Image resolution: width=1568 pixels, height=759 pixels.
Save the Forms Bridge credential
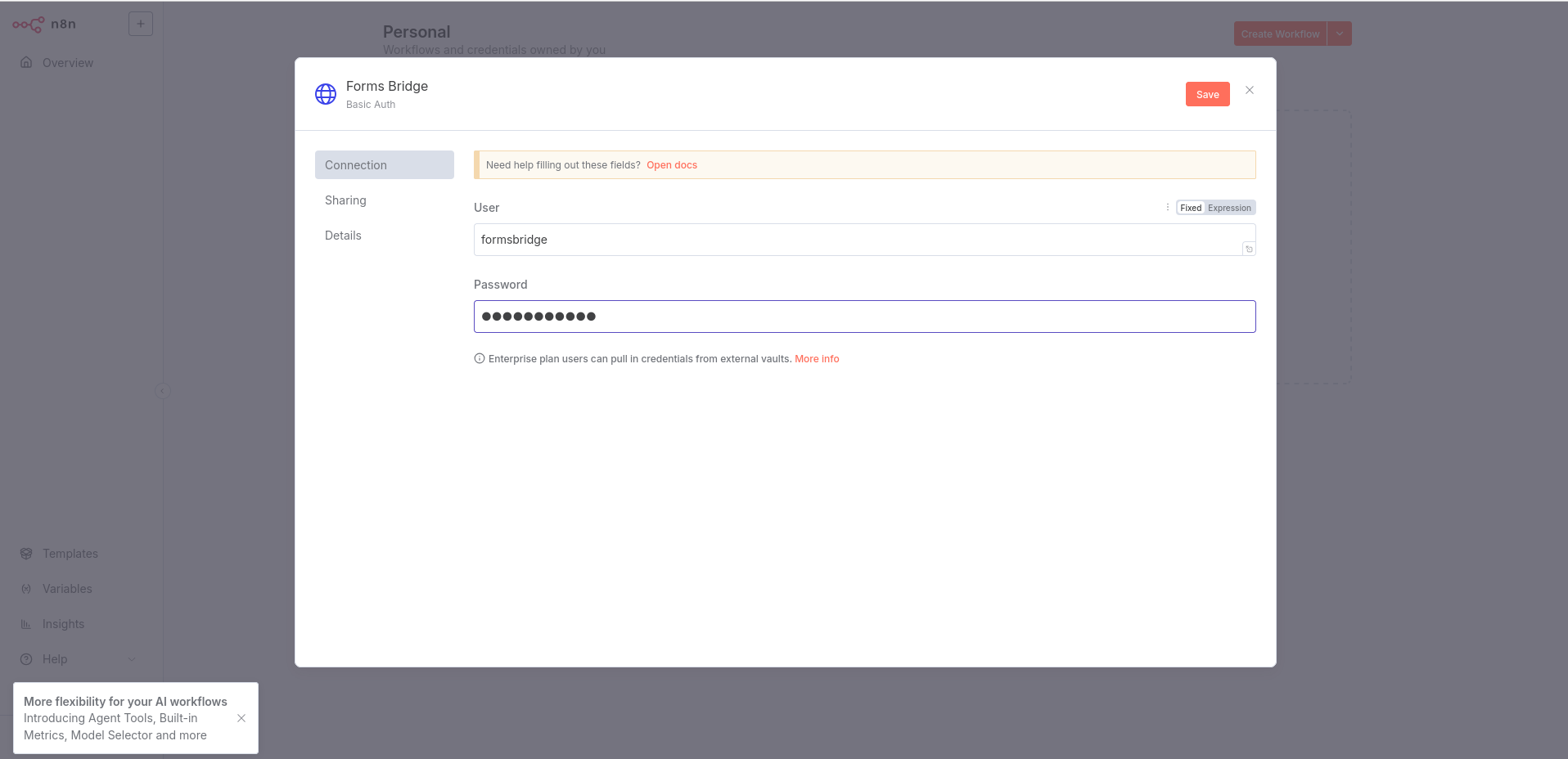click(1207, 94)
